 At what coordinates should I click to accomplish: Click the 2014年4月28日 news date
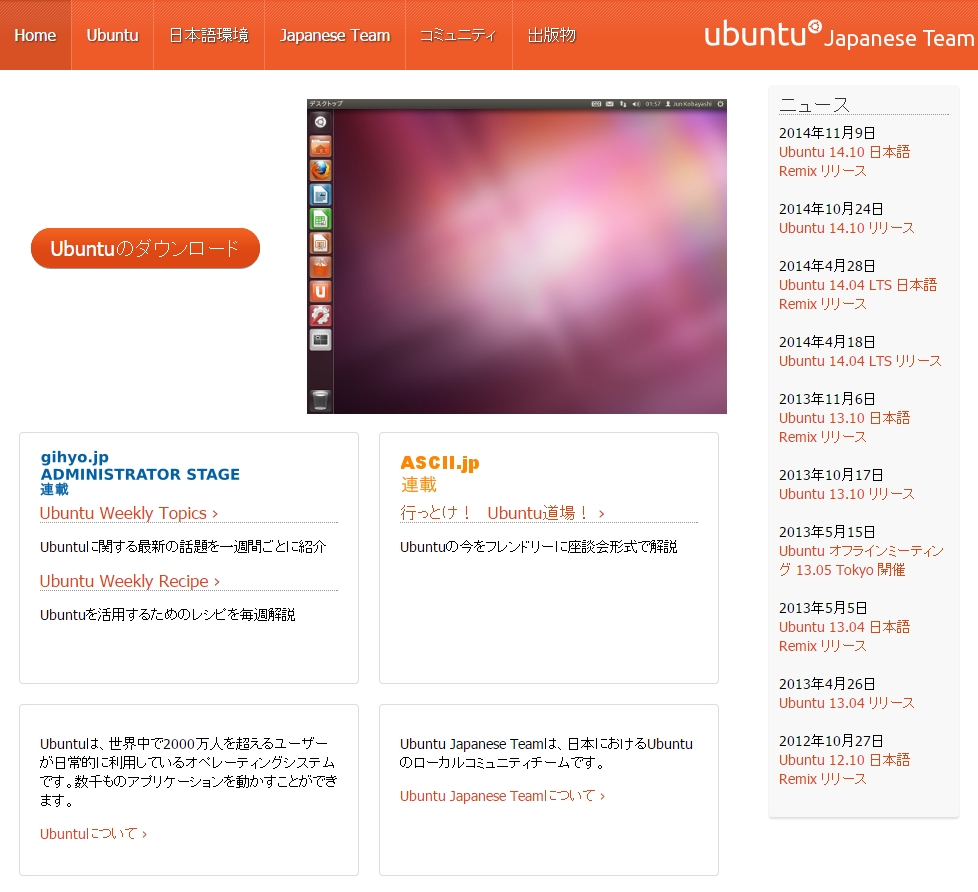826,266
